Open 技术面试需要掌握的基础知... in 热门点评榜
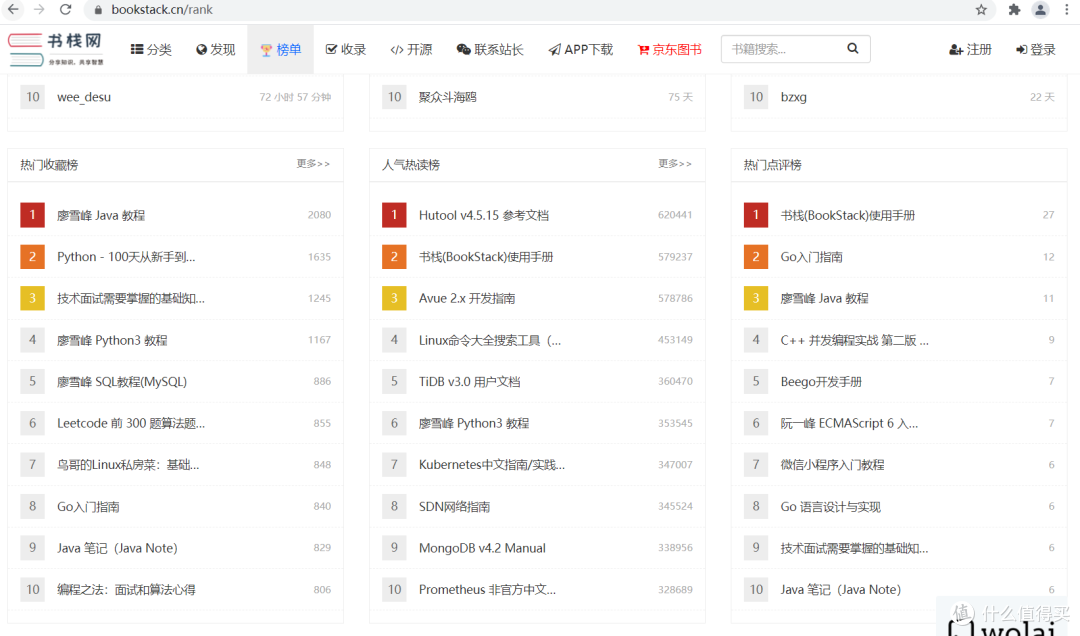This screenshot has height=636, width=1080. [x=854, y=548]
